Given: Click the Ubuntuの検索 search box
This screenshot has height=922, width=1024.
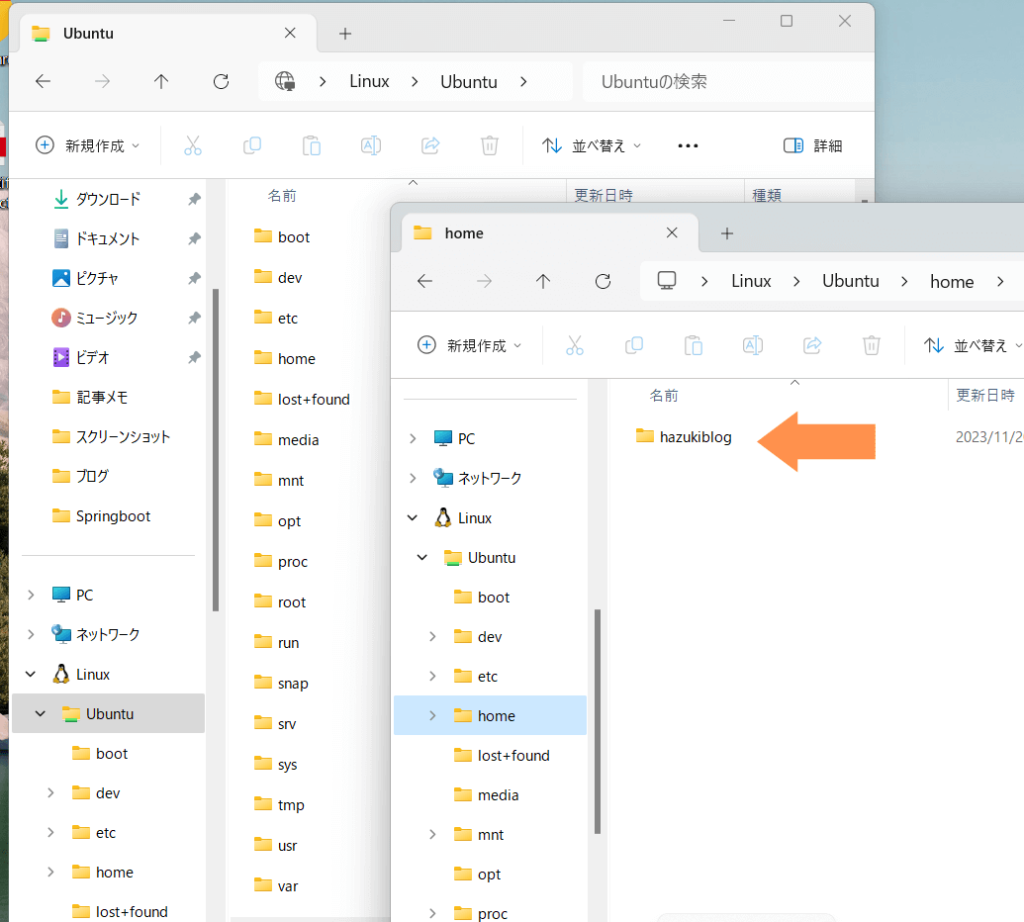Looking at the screenshot, I should coord(728,82).
